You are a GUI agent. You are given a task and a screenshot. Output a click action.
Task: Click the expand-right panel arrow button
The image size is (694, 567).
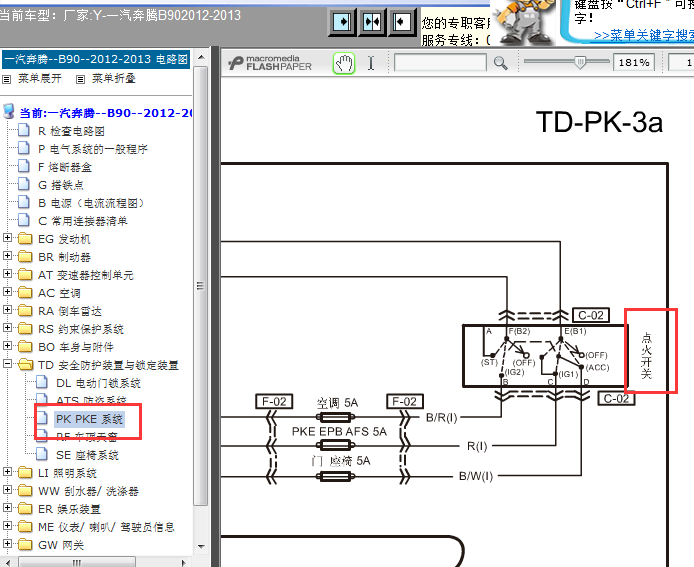tap(343, 21)
